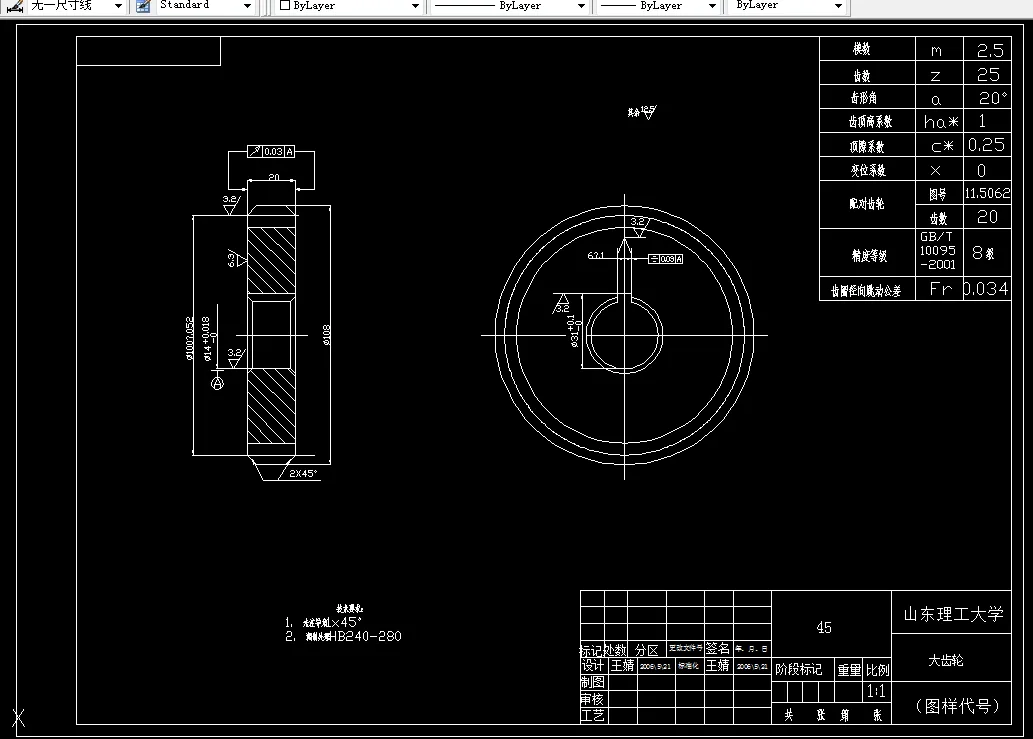
Task: Select the 比例 title block label
Action: point(878,671)
